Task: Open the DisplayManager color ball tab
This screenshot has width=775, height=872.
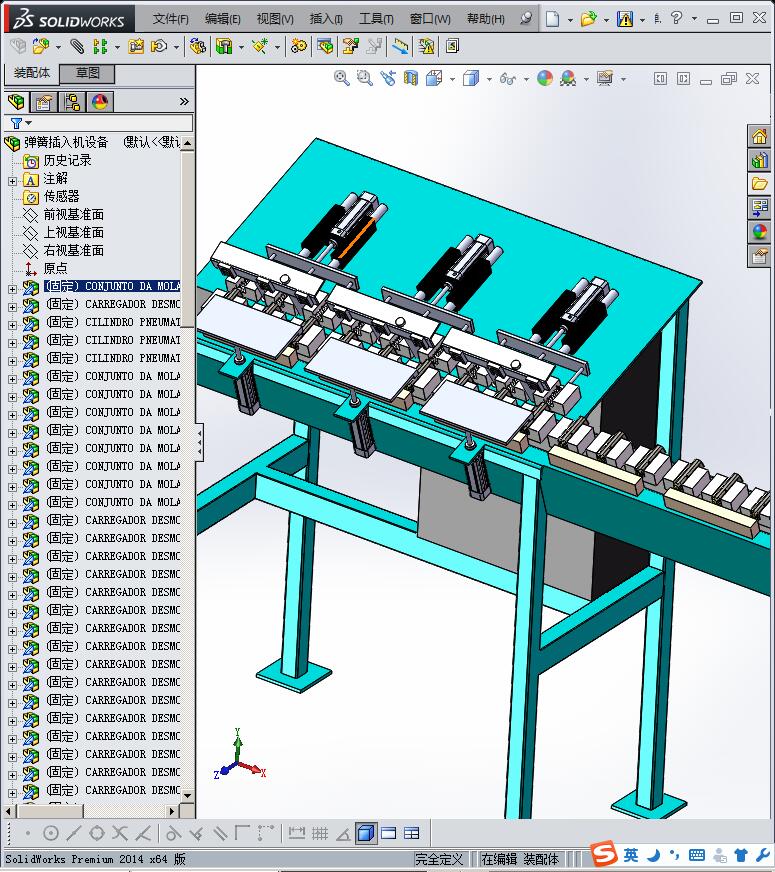Action: [100, 102]
